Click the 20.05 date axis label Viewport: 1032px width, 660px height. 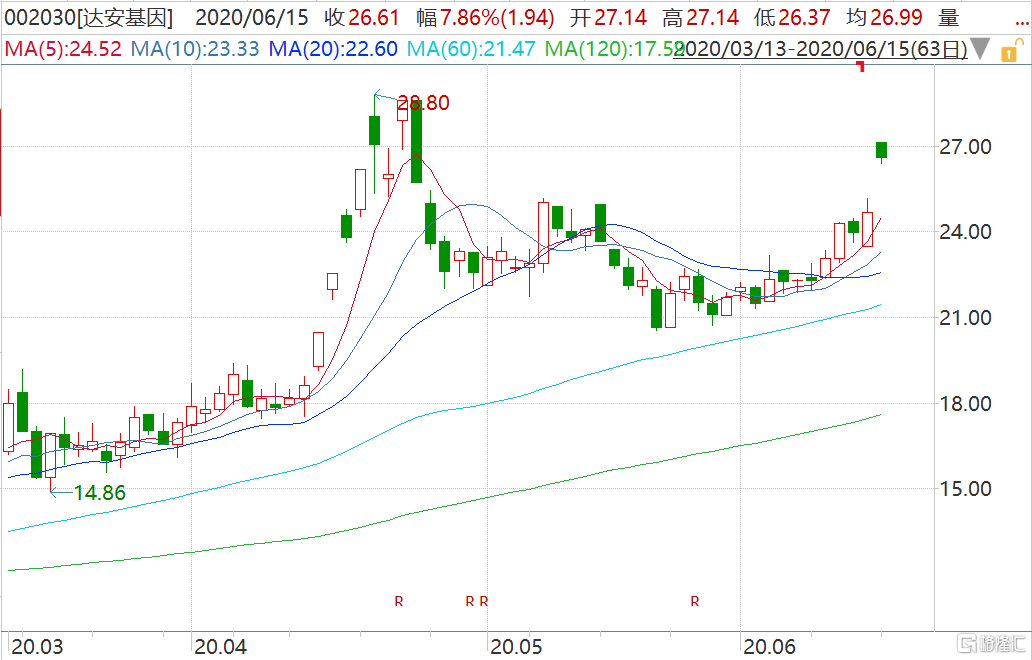pyautogui.click(x=517, y=646)
